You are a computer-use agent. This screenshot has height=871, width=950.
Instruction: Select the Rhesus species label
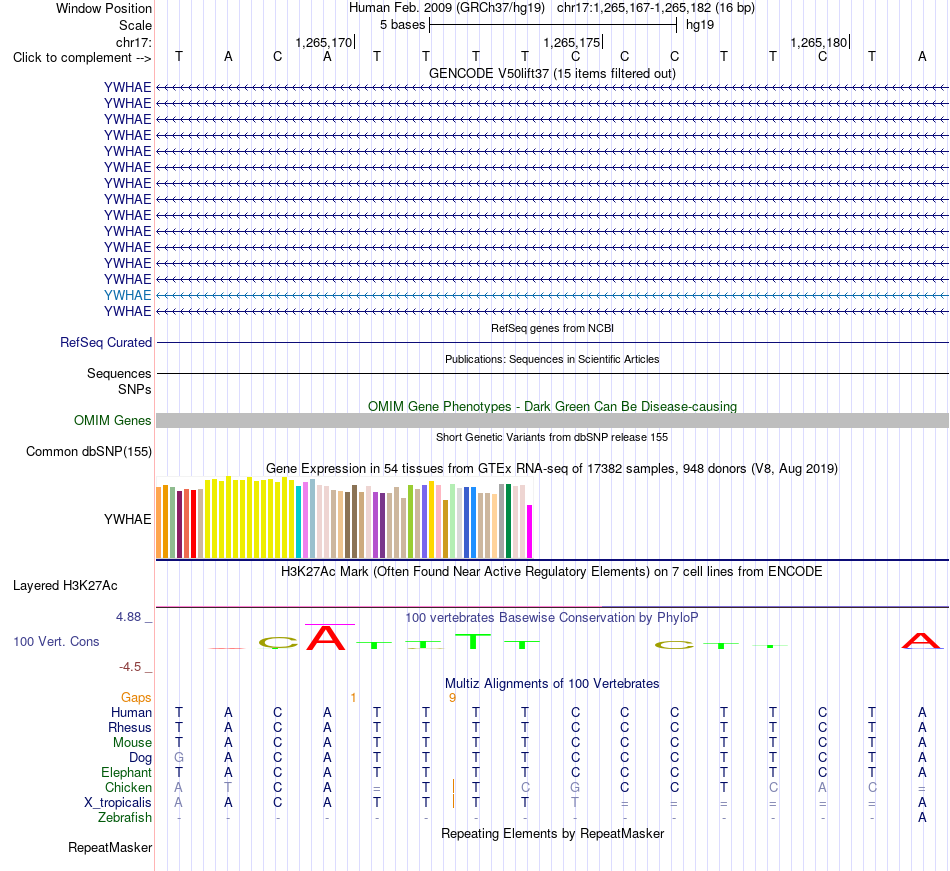130,727
